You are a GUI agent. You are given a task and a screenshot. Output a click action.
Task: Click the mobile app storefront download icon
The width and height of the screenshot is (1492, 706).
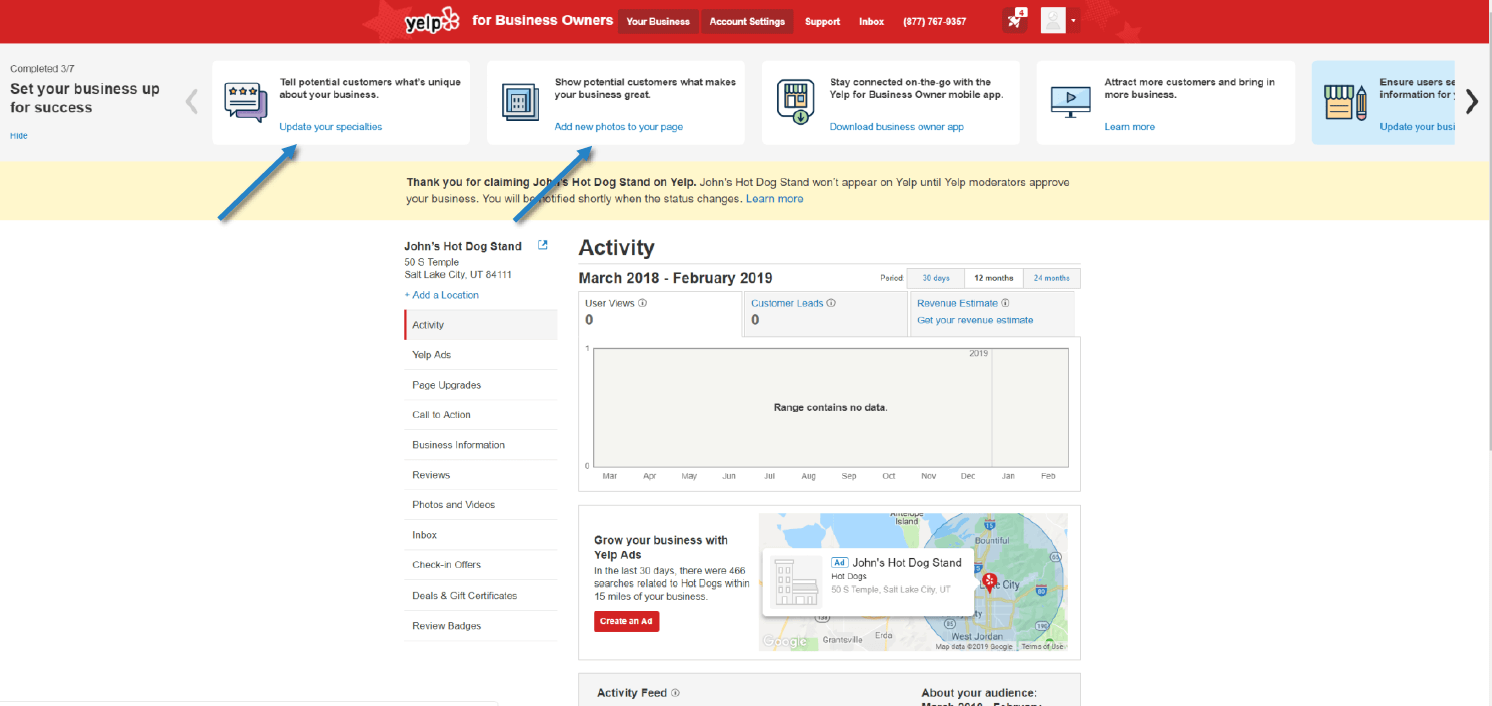(x=796, y=102)
